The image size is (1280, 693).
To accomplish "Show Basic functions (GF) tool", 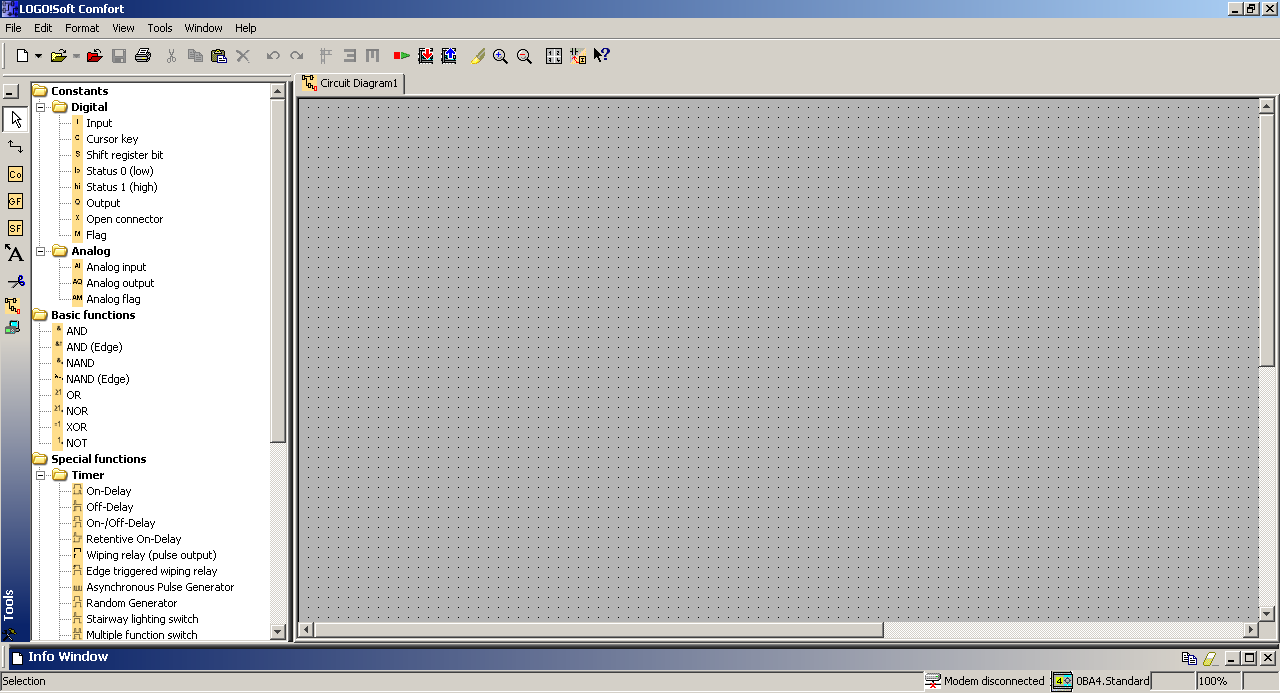I will coord(15,201).
